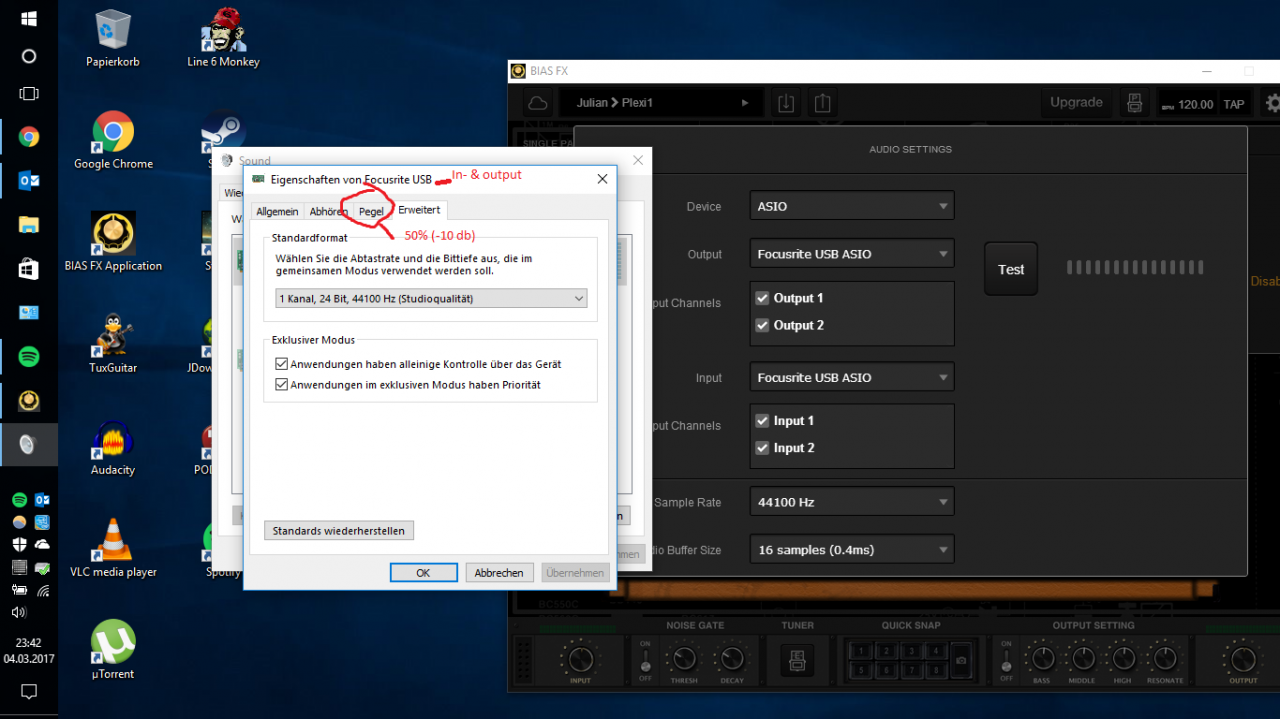Select Quick Snap slot 8

934,670
